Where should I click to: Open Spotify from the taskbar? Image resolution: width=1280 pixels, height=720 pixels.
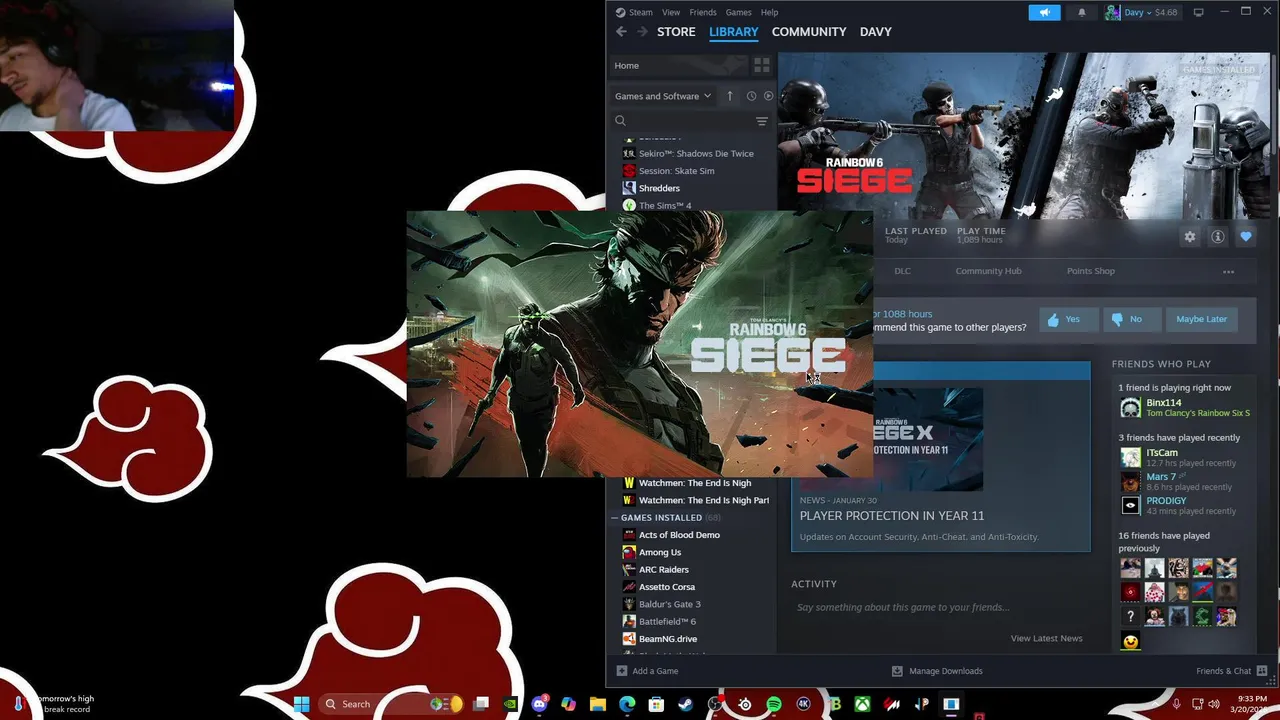pyautogui.click(x=774, y=704)
